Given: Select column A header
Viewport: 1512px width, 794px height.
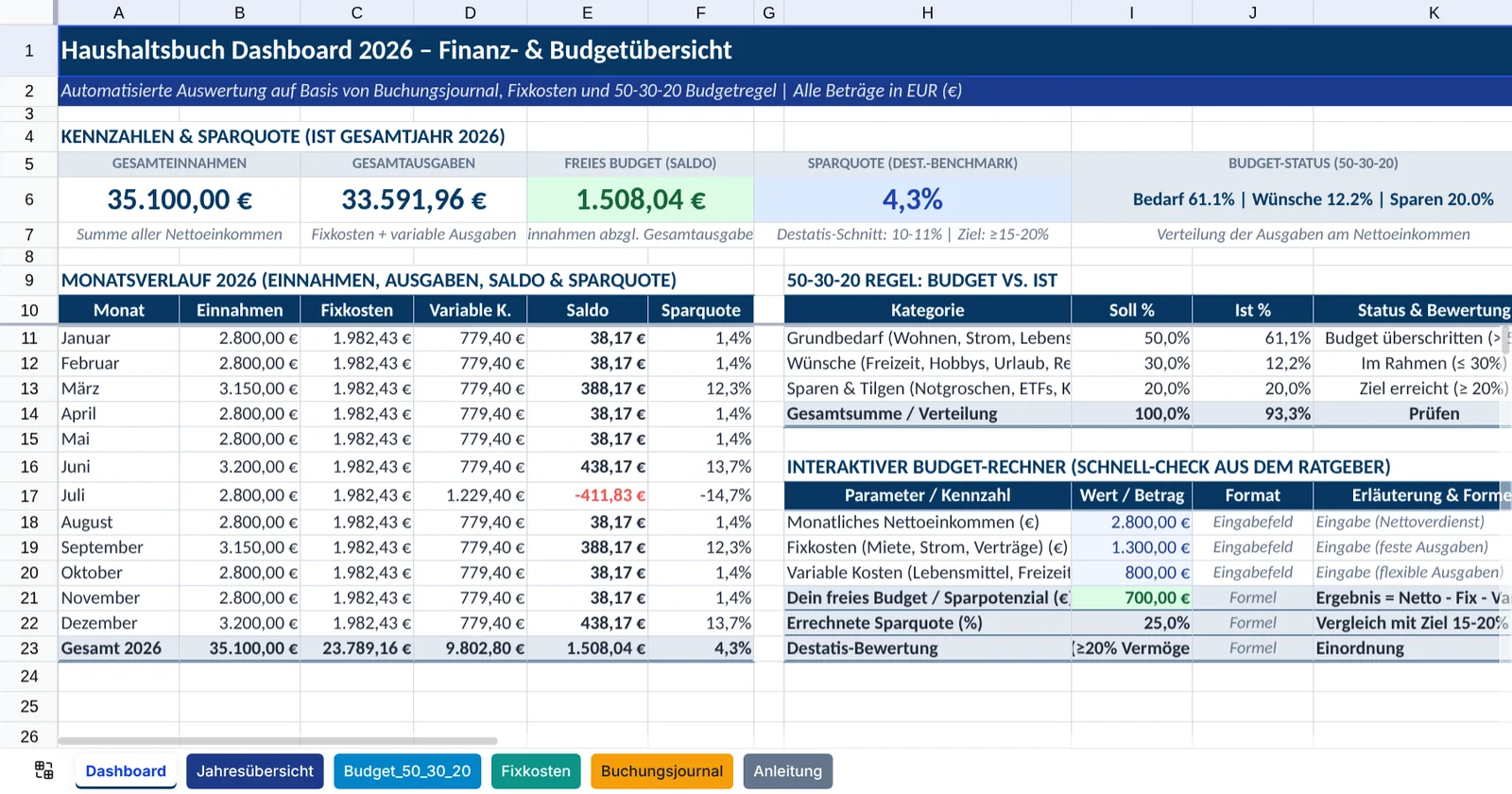Looking at the screenshot, I should tap(118, 12).
